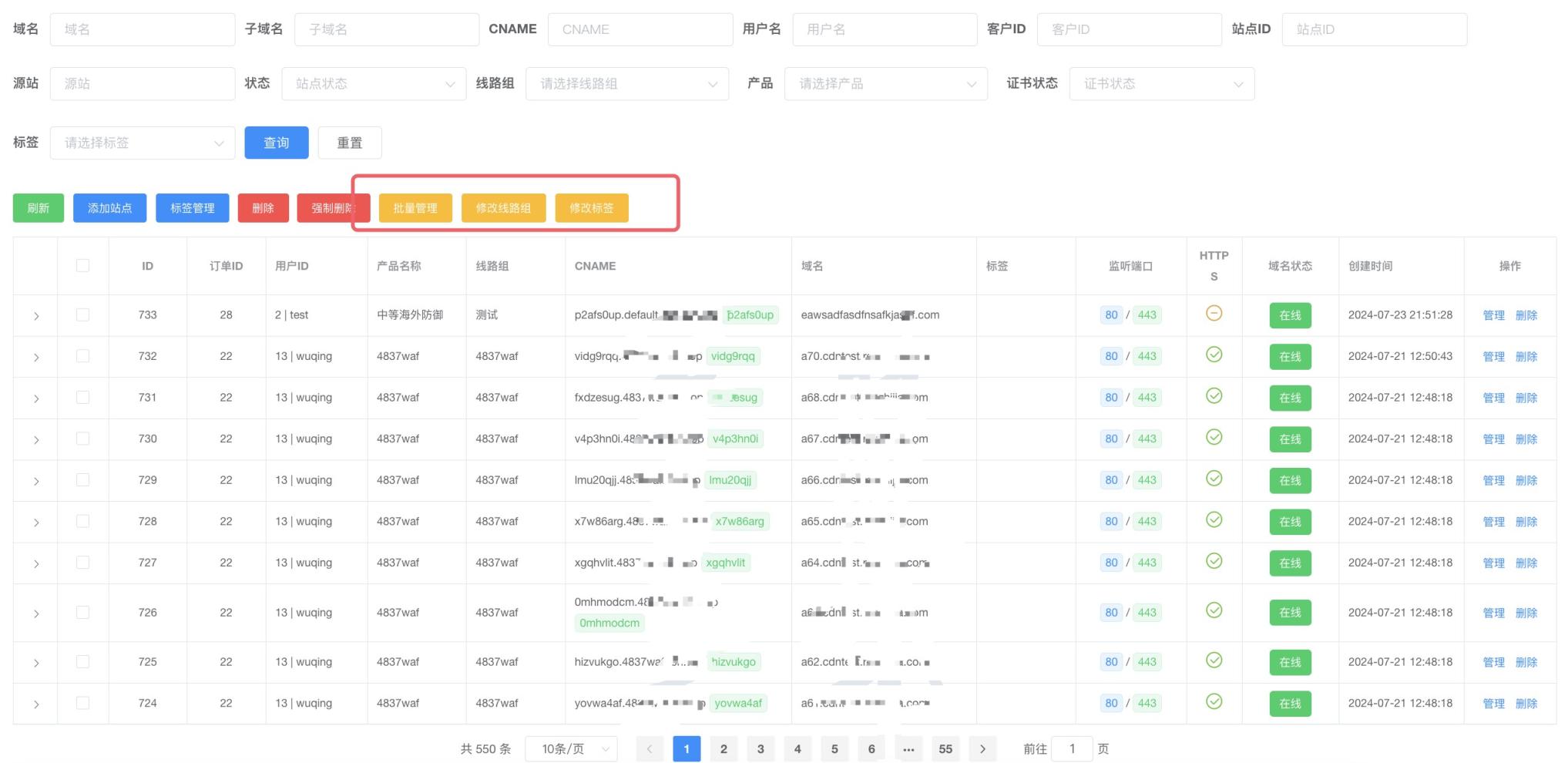The height and width of the screenshot is (763, 1568).
Task: Click the green HTTPS check icon for row 732
Action: [x=1214, y=356]
